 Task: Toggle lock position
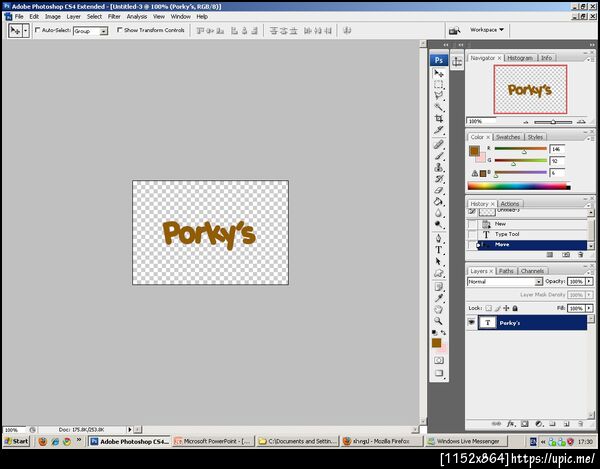tap(506, 308)
